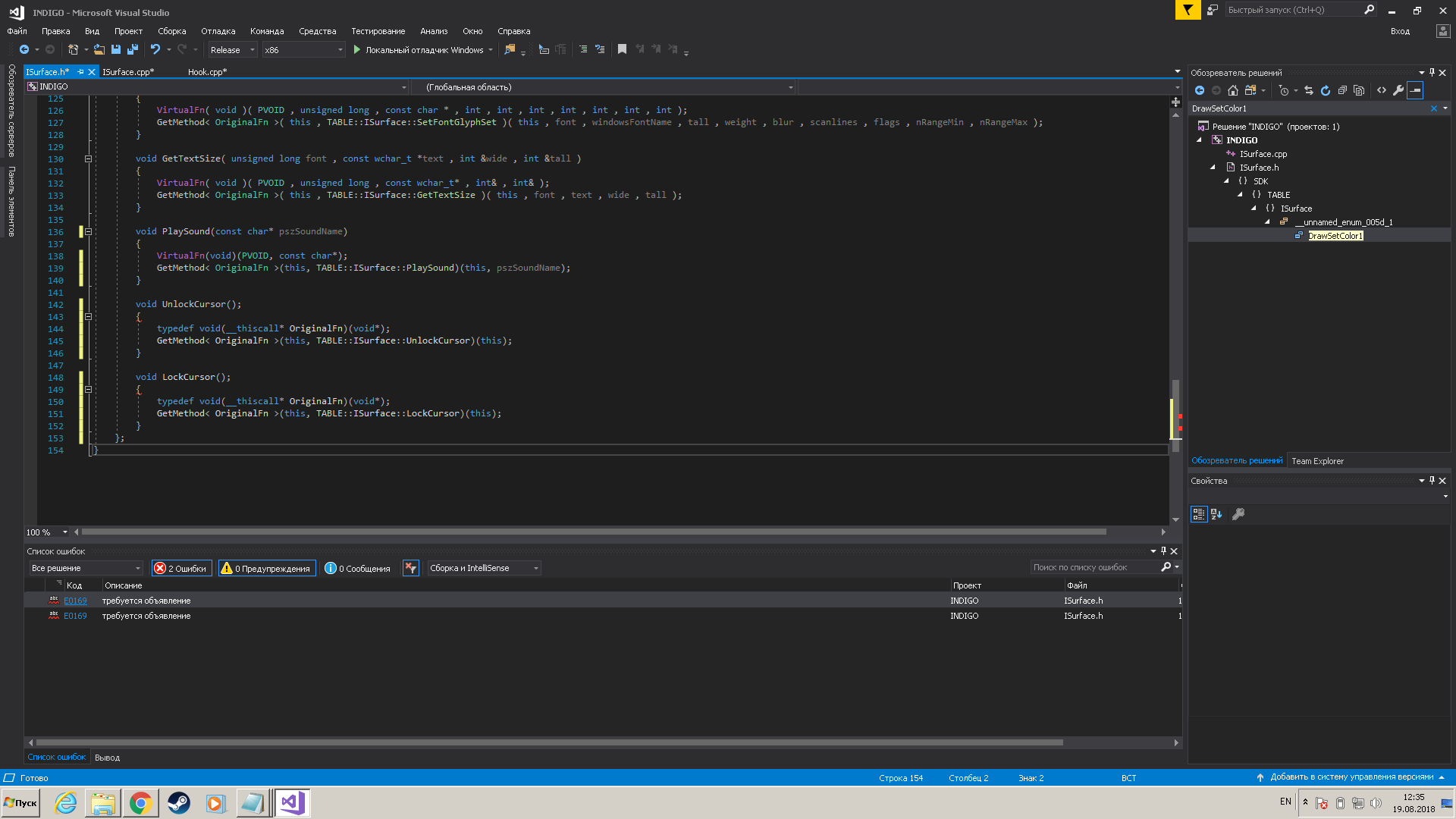Toggle the 0 Сообщения messages filter

click(x=357, y=568)
